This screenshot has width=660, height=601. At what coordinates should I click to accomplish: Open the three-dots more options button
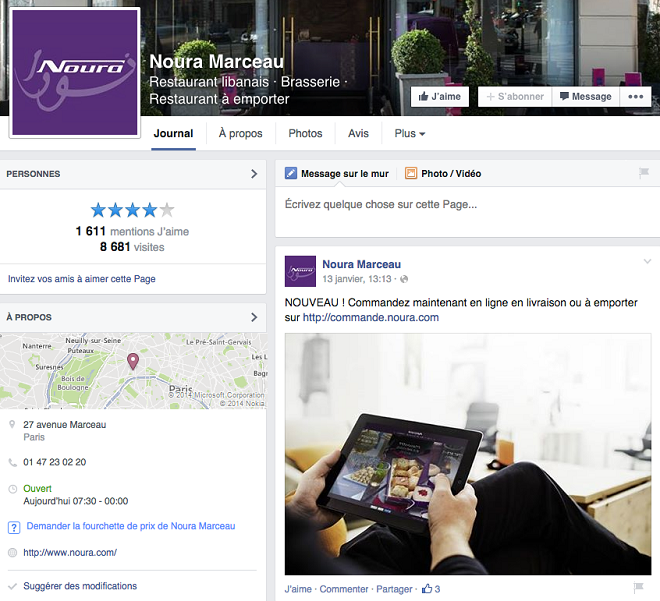(x=636, y=97)
